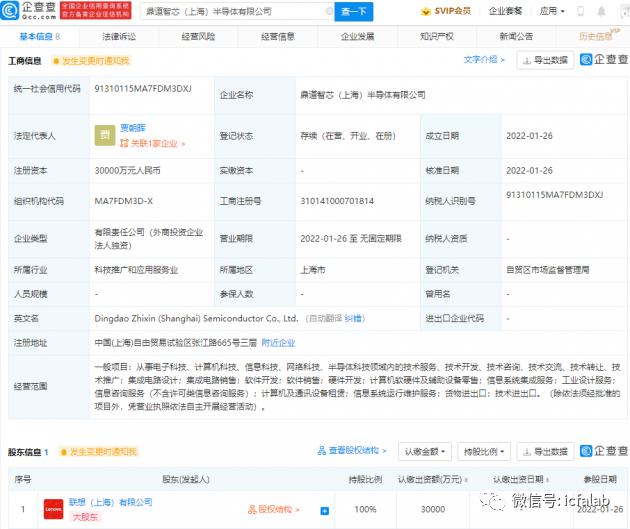The image size is (630, 529).
Task: Click legal representative avatar 贾
Action: 105,135
